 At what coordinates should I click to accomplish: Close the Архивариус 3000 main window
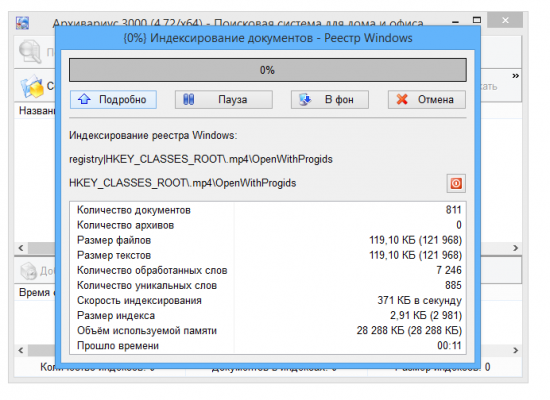pos(505,20)
